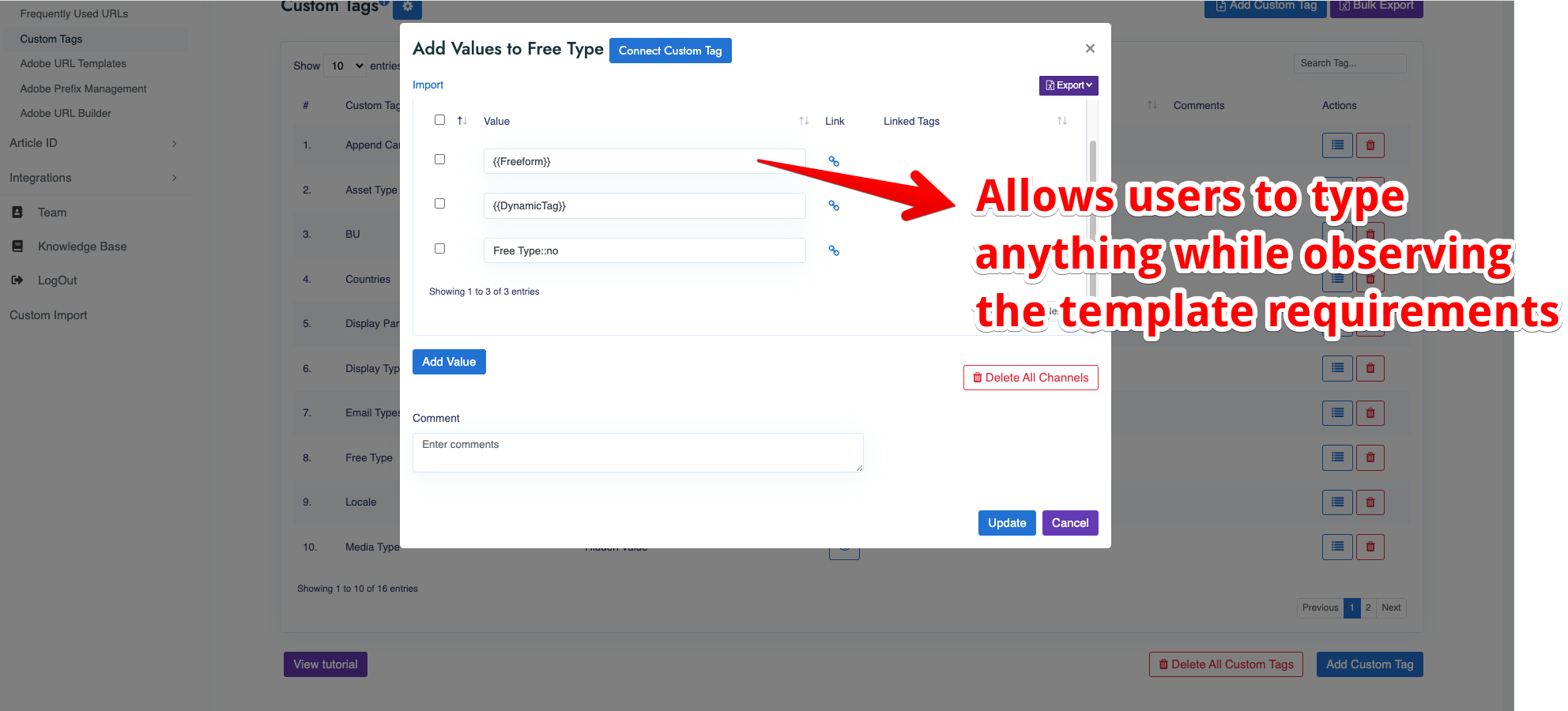
Task: Expand the Article ID sidebar section
Action: click(x=93, y=143)
